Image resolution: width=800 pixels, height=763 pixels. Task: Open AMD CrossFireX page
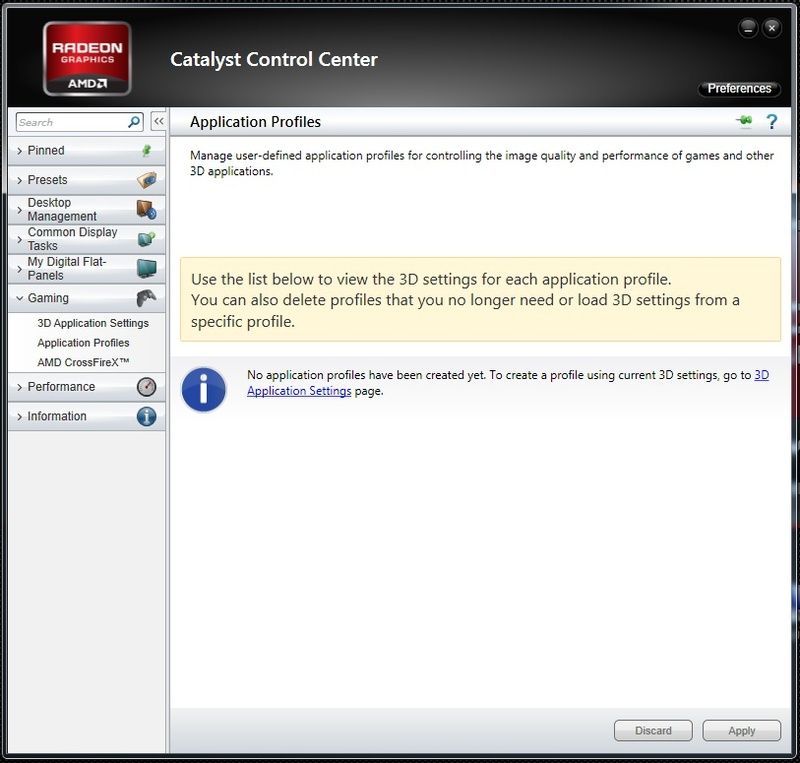click(x=83, y=362)
